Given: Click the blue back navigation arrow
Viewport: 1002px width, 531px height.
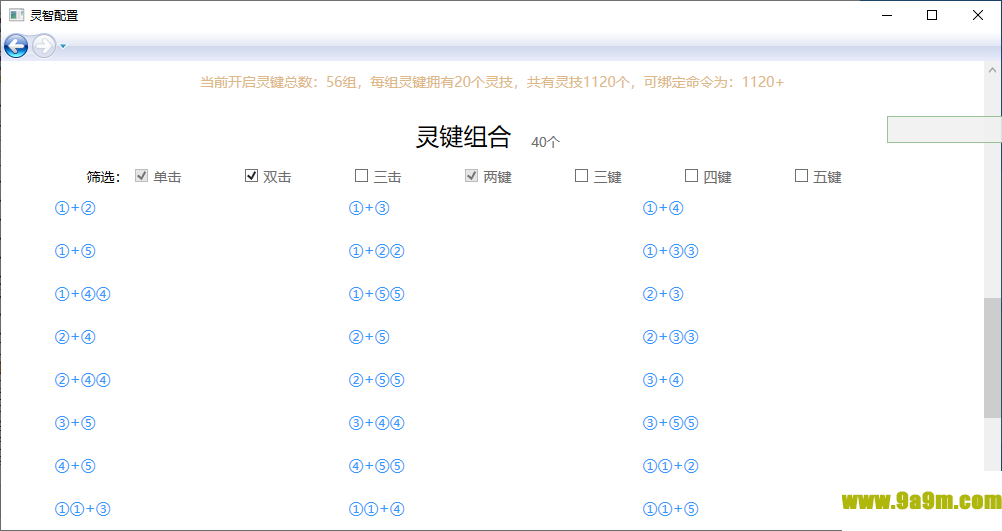Looking at the screenshot, I should pyautogui.click(x=16, y=46).
